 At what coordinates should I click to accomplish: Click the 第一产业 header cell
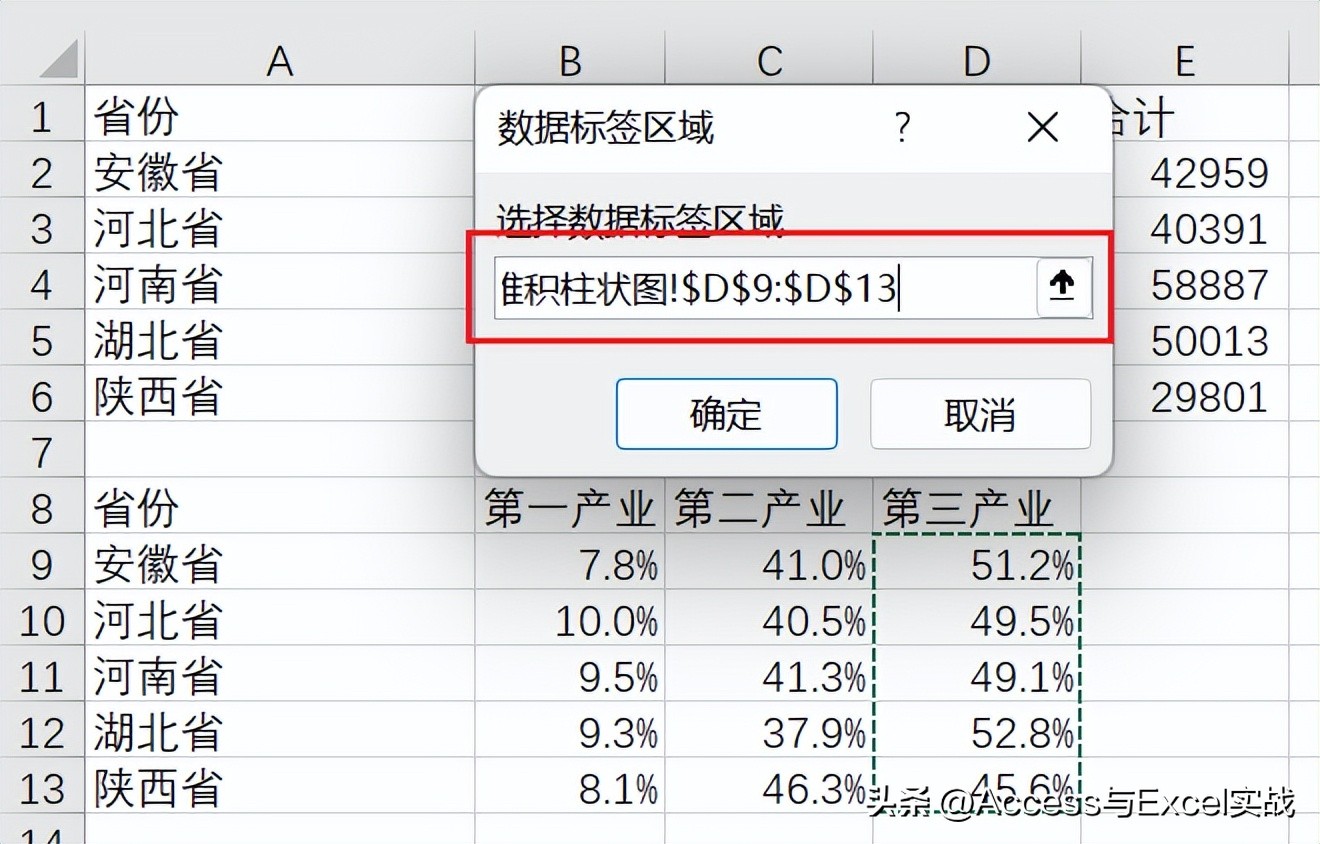568,509
